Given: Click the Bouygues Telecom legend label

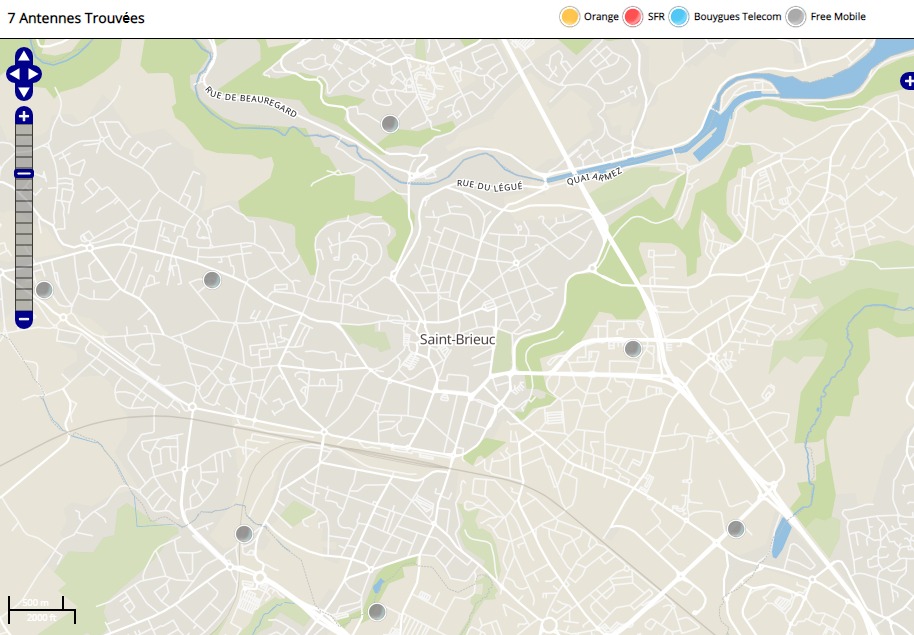Looking at the screenshot, I should click(738, 17).
